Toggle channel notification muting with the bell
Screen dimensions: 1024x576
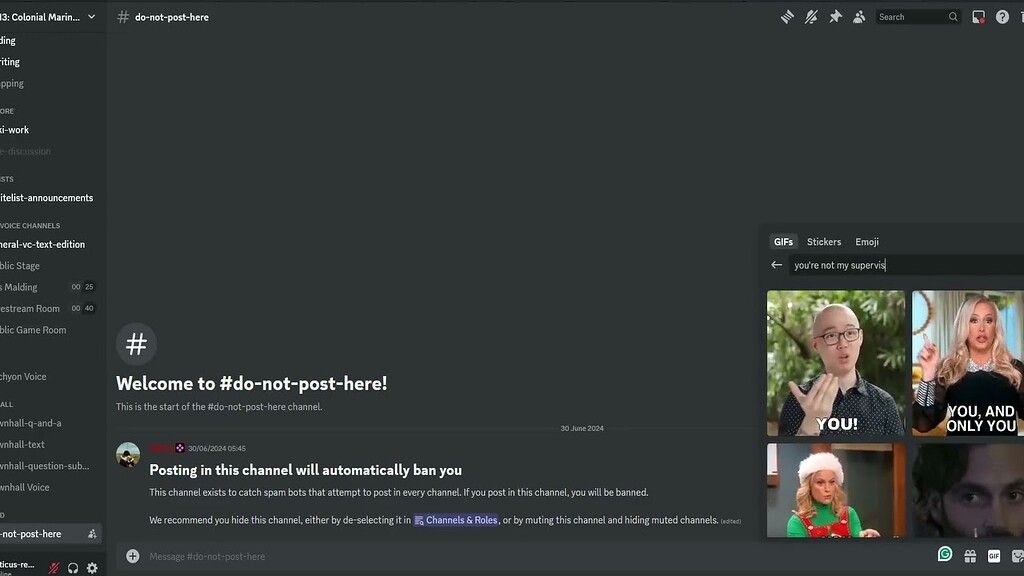811,16
